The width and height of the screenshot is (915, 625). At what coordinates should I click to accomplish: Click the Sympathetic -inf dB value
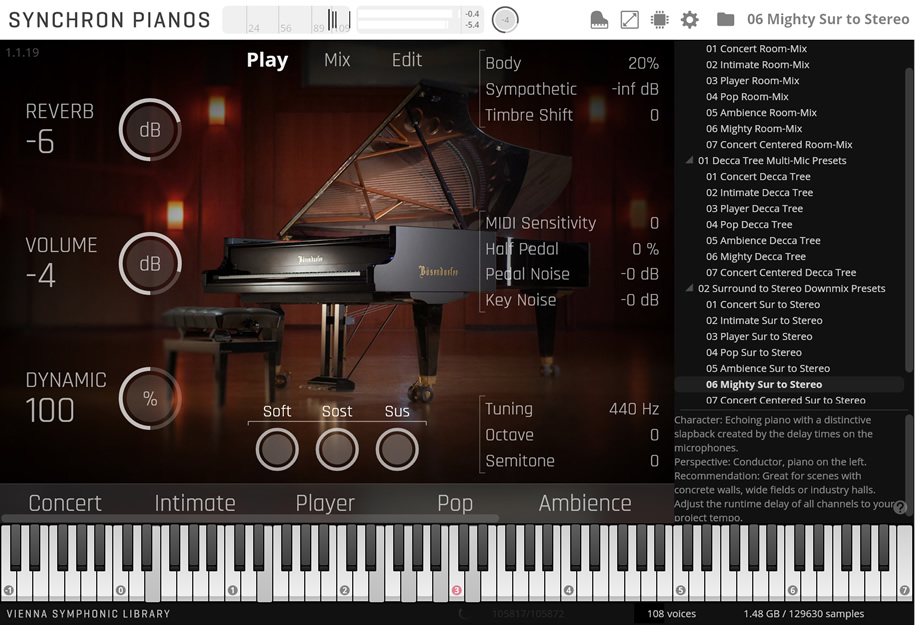click(x=635, y=89)
